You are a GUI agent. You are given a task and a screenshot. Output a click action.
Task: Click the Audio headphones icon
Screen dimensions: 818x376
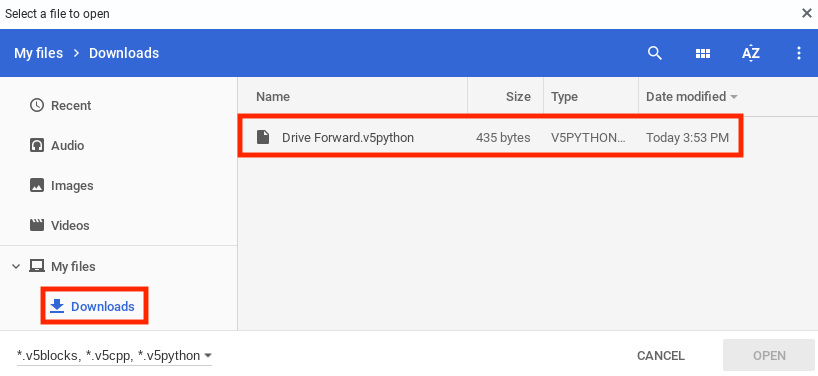coord(37,145)
